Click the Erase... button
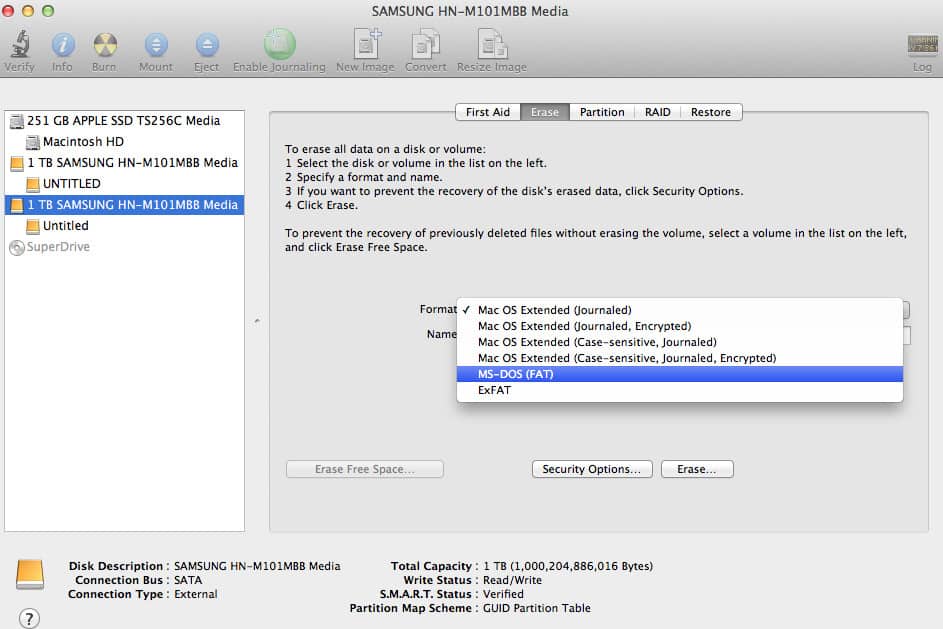The width and height of the screenshot is (943, 629). click(x=697, y=469)
